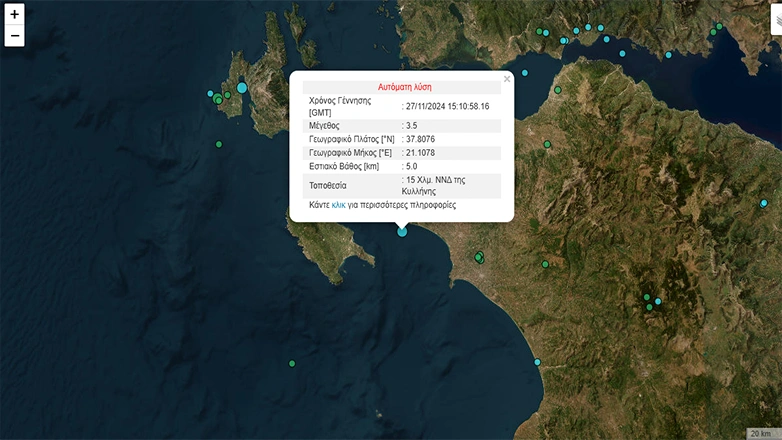782x440 pixels.
Task: Pick the cyan marker at the map's right edge
Action: coord(764,203)
